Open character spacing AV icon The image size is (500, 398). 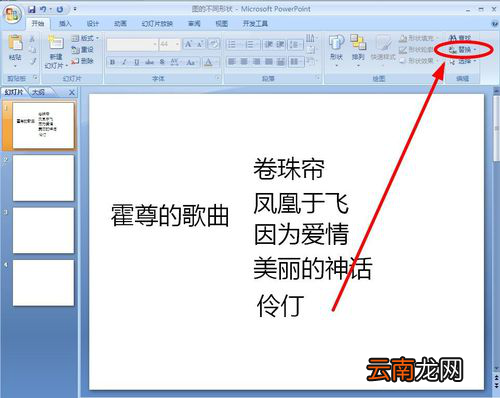tap(175, 62)
